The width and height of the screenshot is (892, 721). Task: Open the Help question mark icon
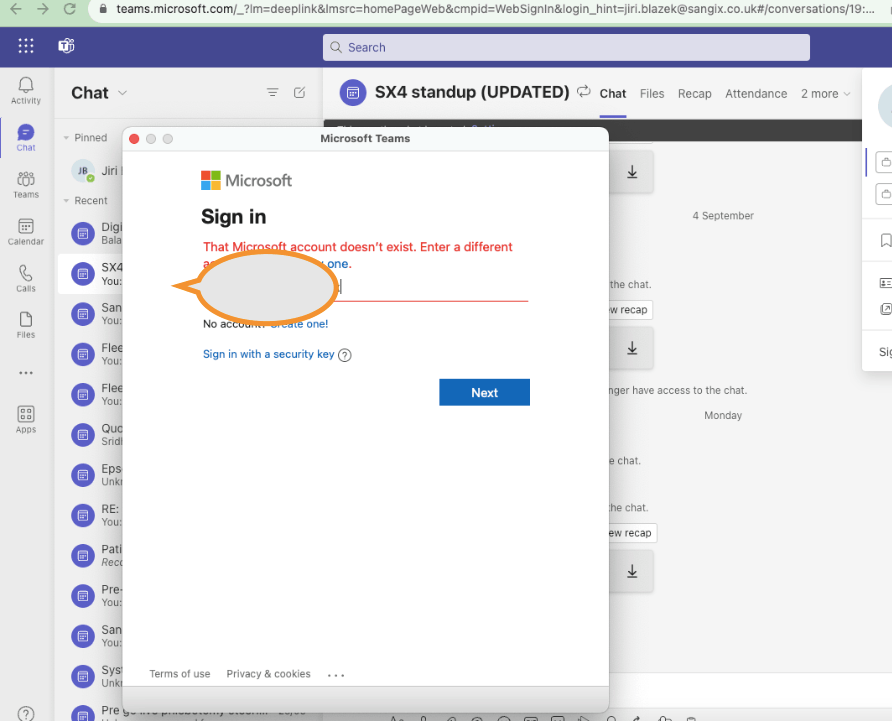coord(26,713)
